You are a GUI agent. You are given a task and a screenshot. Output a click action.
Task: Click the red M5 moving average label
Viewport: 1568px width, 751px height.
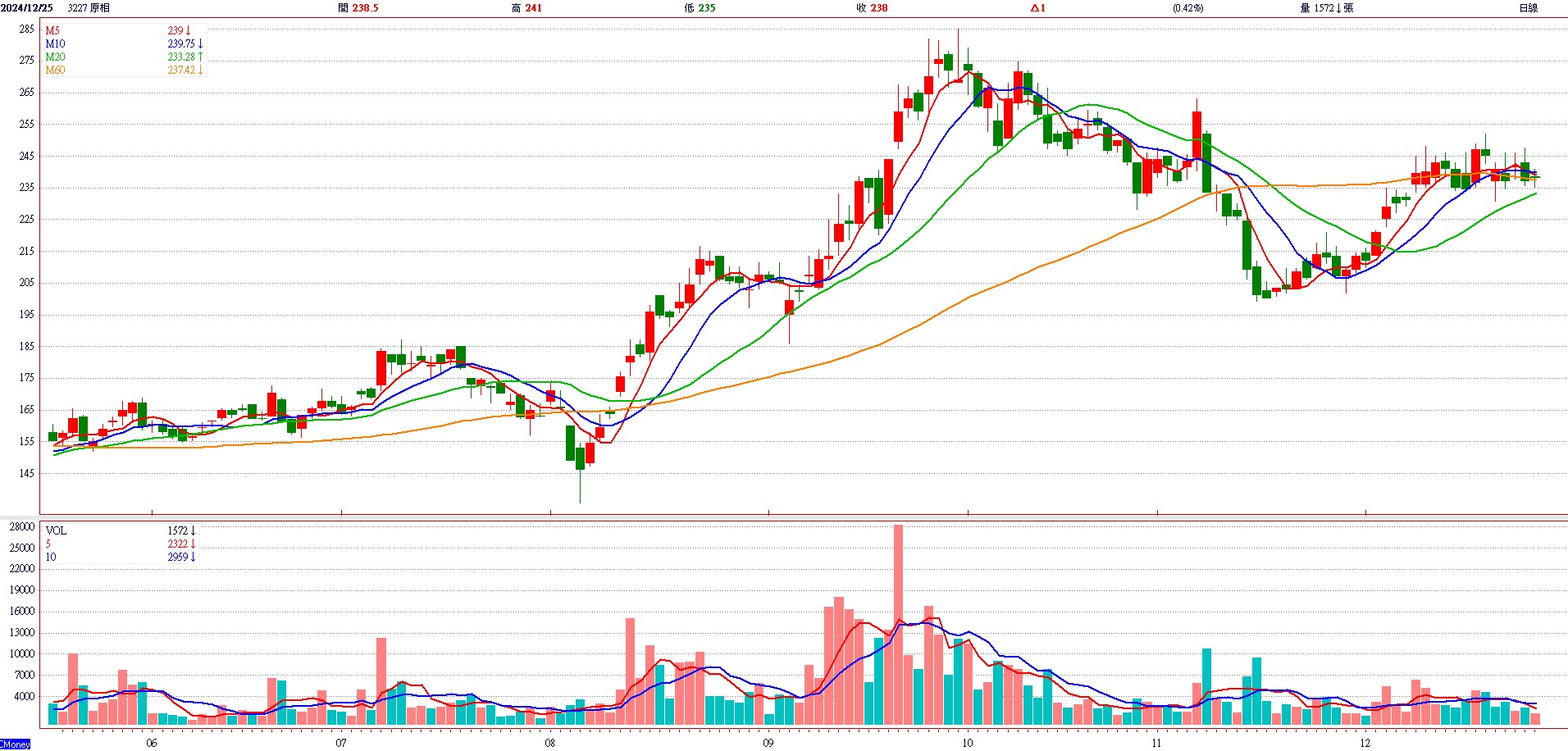click(52, 30)
